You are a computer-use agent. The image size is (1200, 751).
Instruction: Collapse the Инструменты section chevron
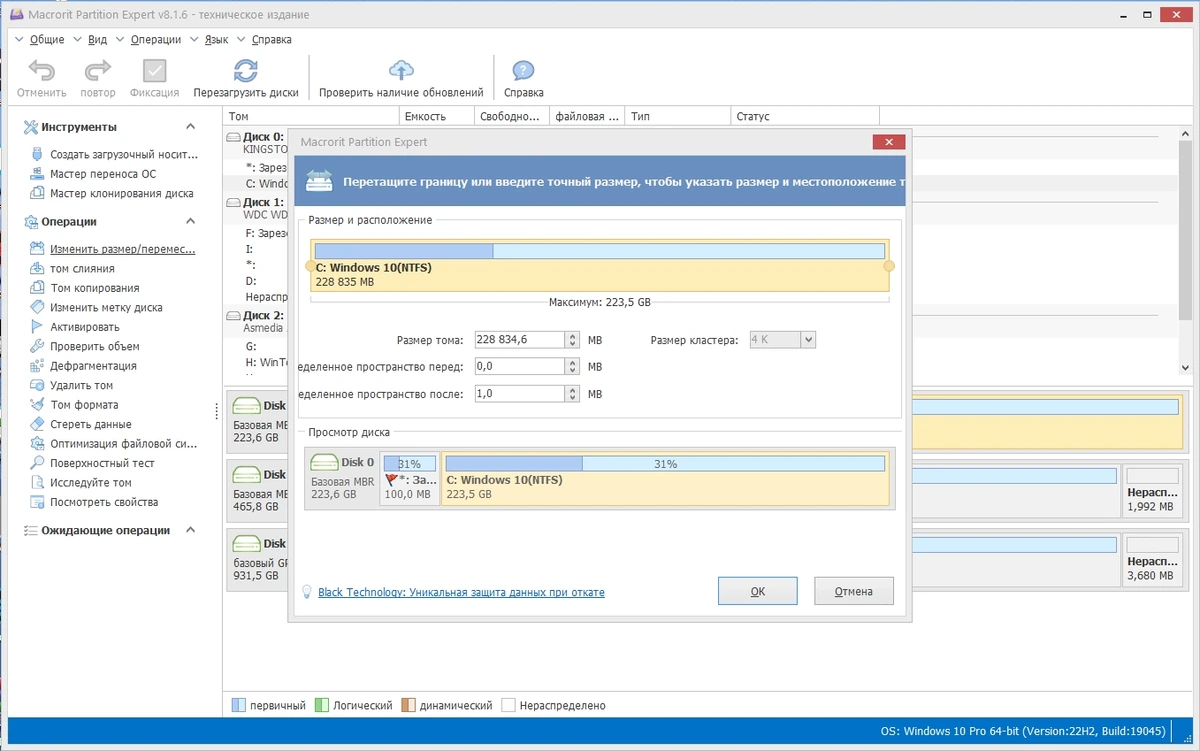click(x=190, y=127)
